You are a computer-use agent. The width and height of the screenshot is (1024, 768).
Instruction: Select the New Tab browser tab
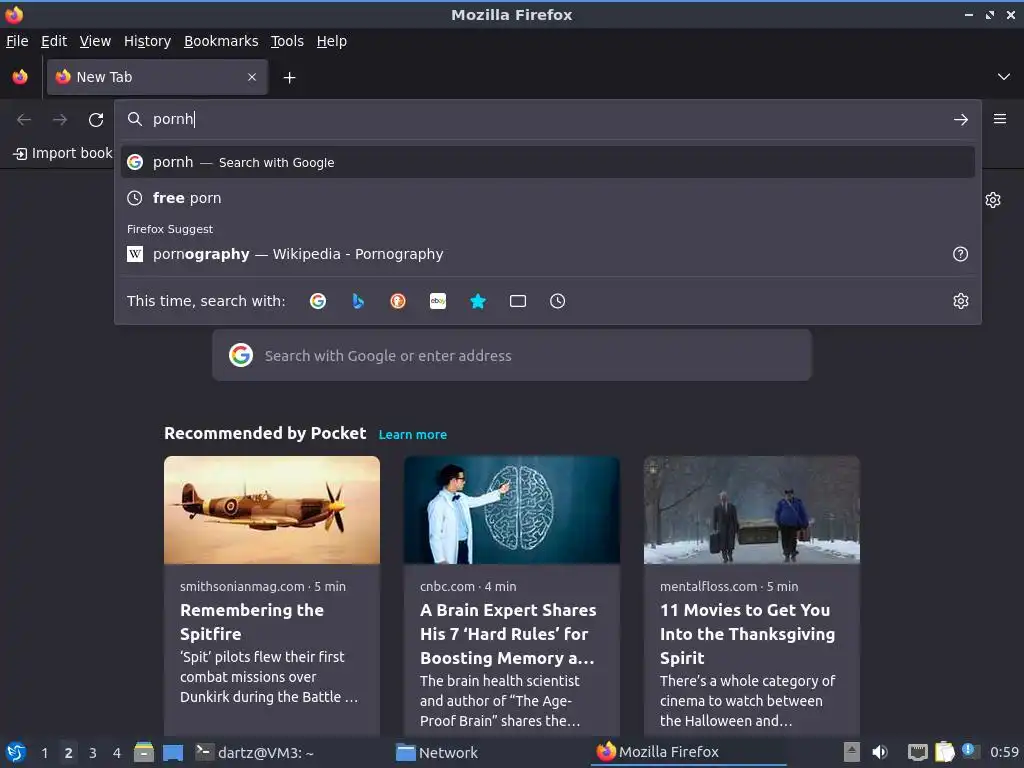pos(157,77)
